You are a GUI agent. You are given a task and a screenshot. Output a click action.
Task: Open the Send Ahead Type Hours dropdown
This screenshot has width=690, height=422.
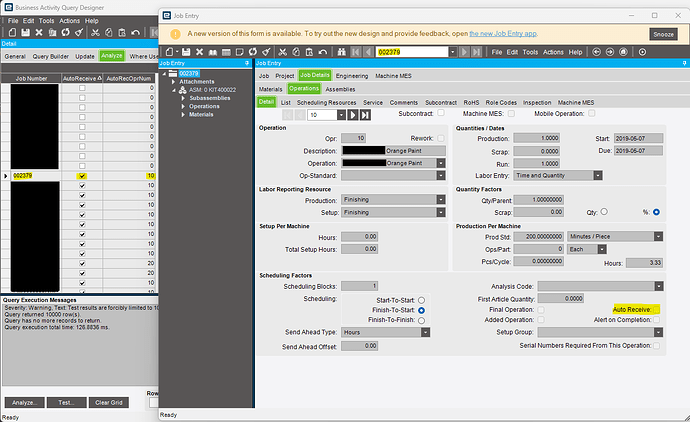(426, 332)
